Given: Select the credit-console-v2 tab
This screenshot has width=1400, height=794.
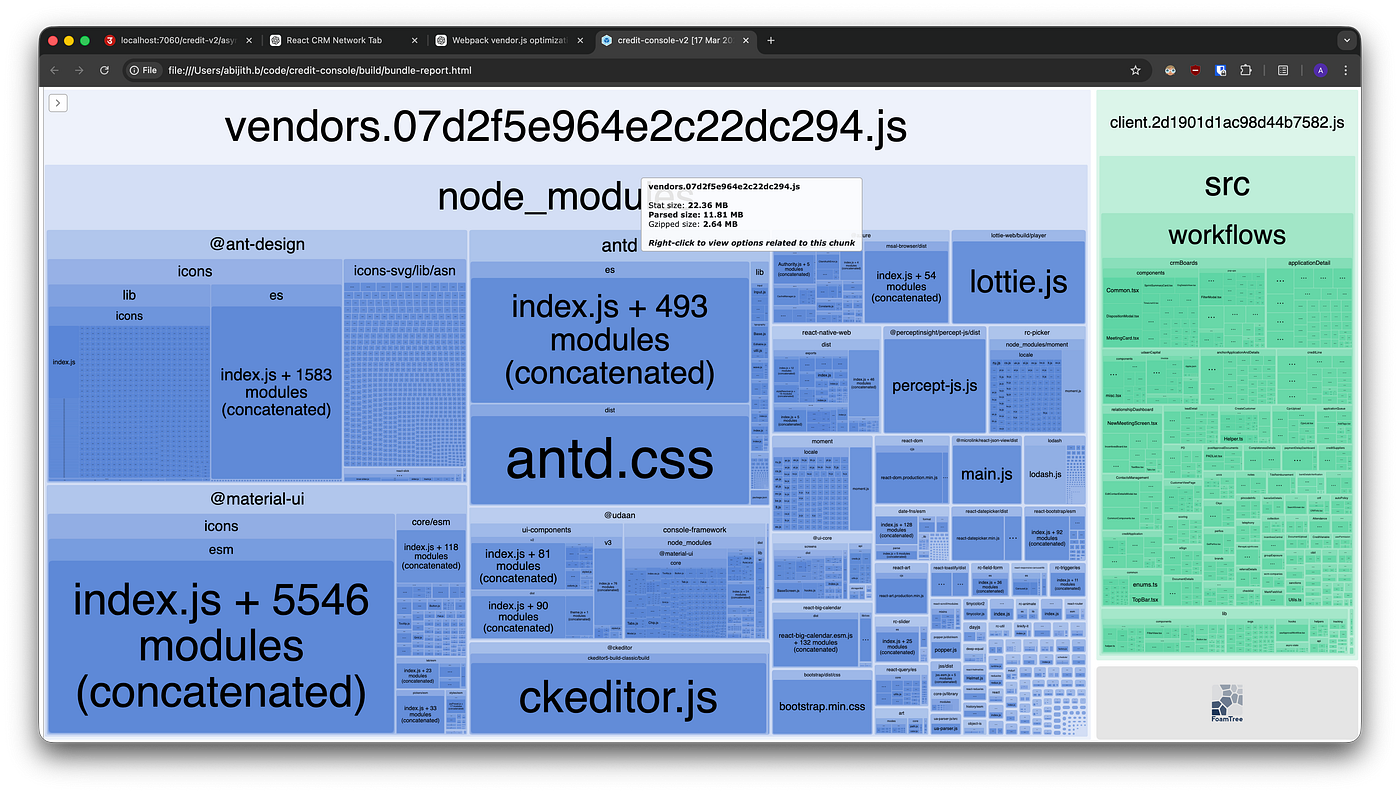Looking at the screenshot, I should (676, 40).
